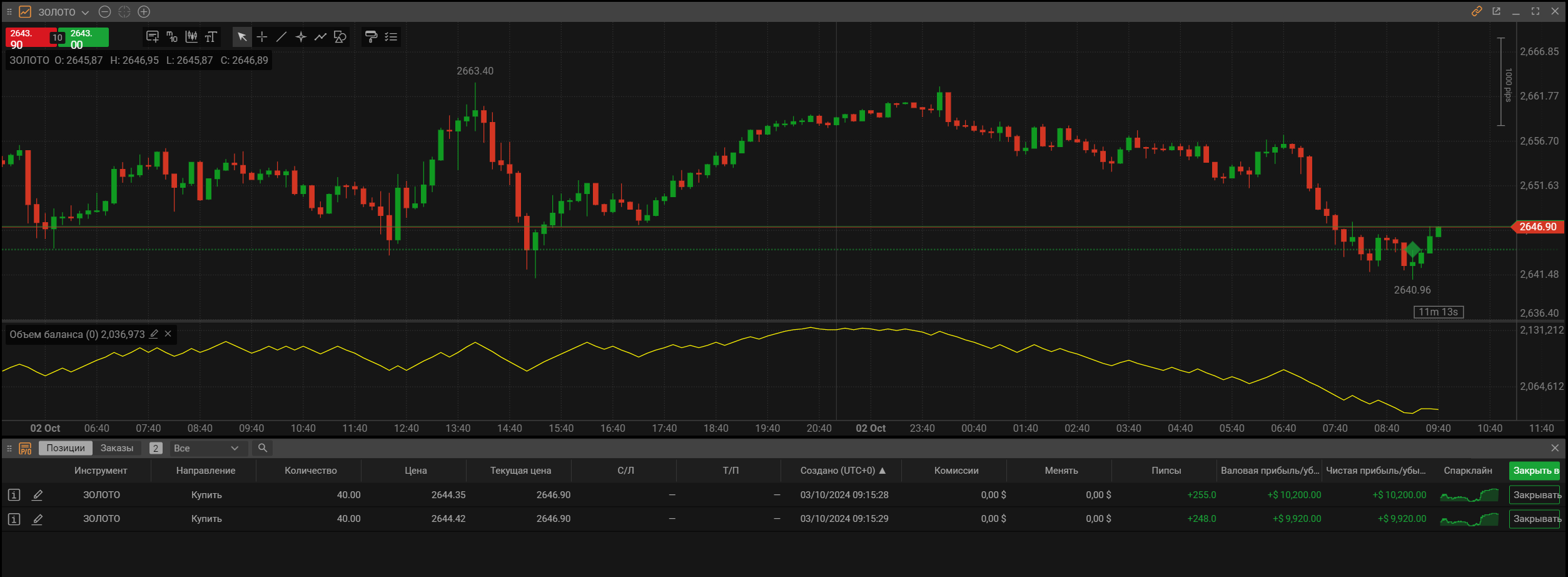Click the +248.0 pips cell
The width and height of the screenshot is (1568, 577).
click(1201, 519)
